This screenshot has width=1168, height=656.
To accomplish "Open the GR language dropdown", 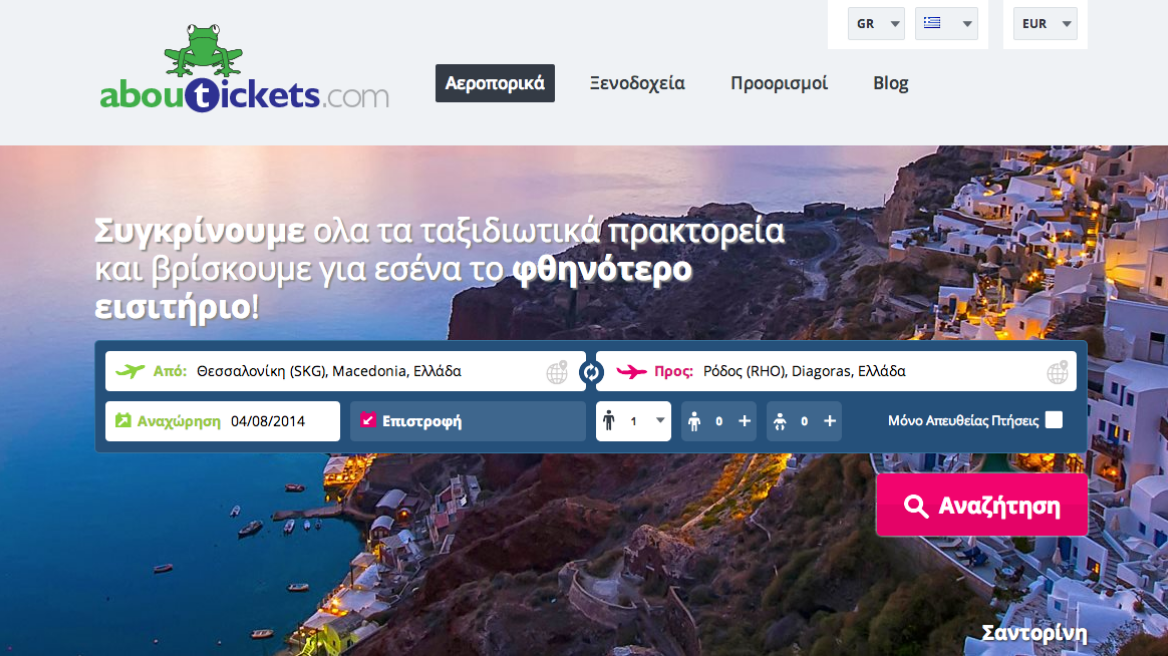I will click(875, 23).
